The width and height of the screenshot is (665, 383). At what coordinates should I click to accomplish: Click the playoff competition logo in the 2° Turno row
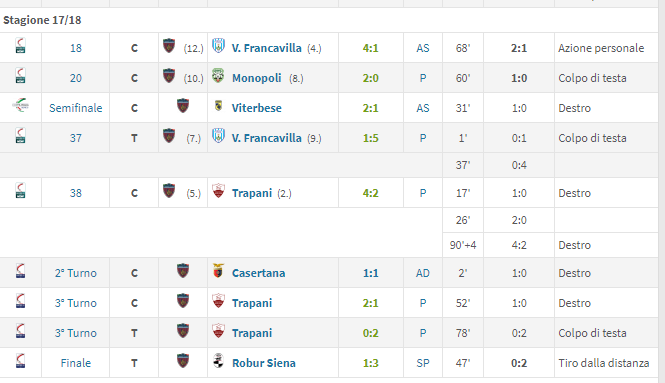point(20,271)
